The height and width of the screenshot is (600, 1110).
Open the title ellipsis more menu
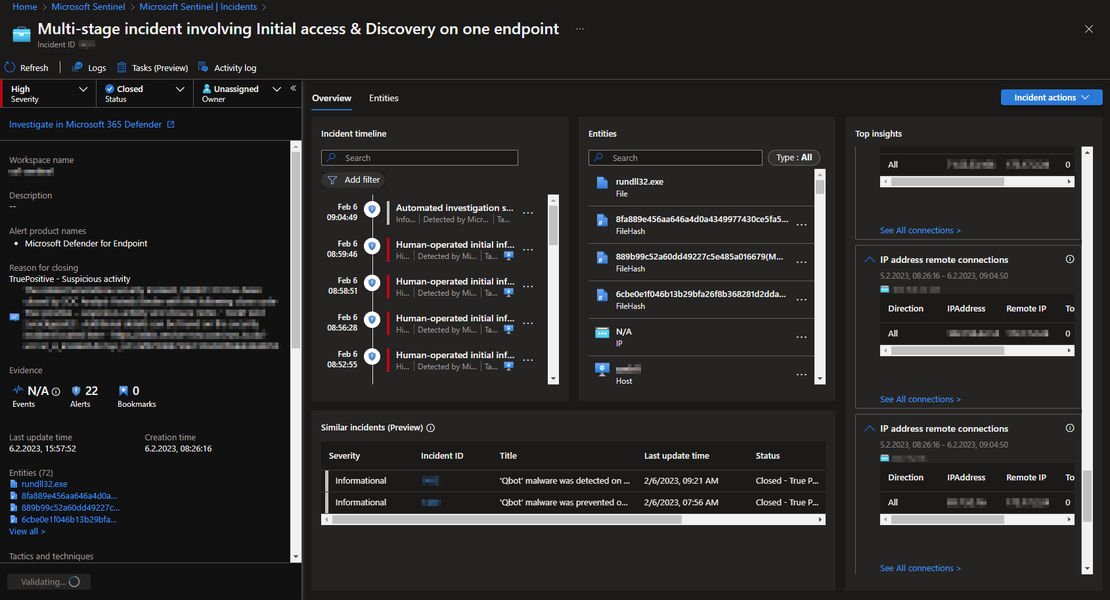click(580, 29)
